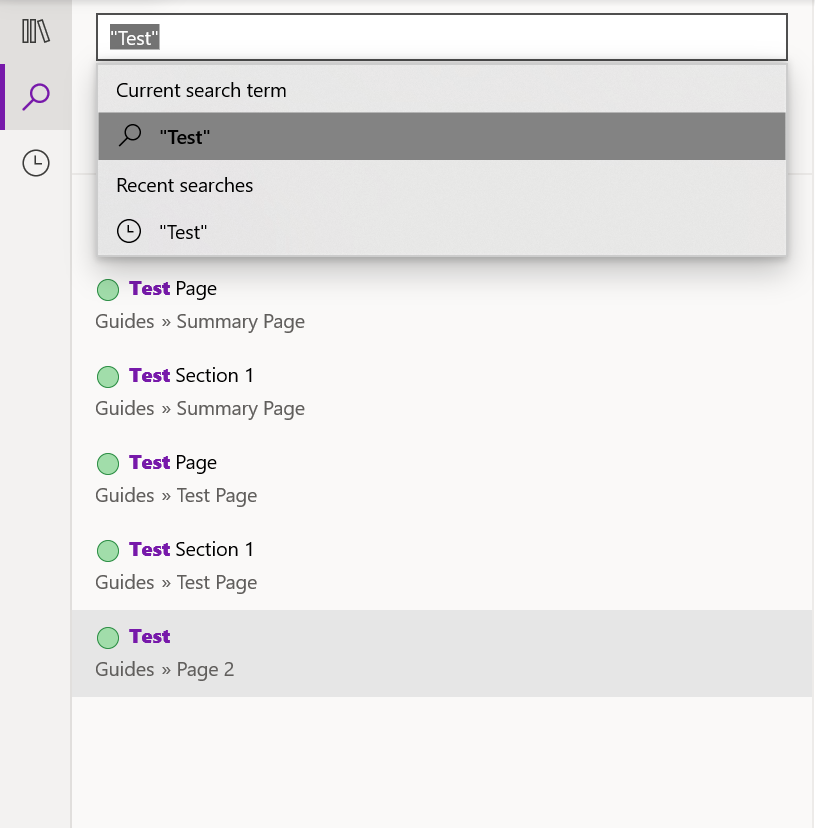Select the highlighted "Test" result above Page 2
This screenshot has width=815, height=828.
point(149,637)
